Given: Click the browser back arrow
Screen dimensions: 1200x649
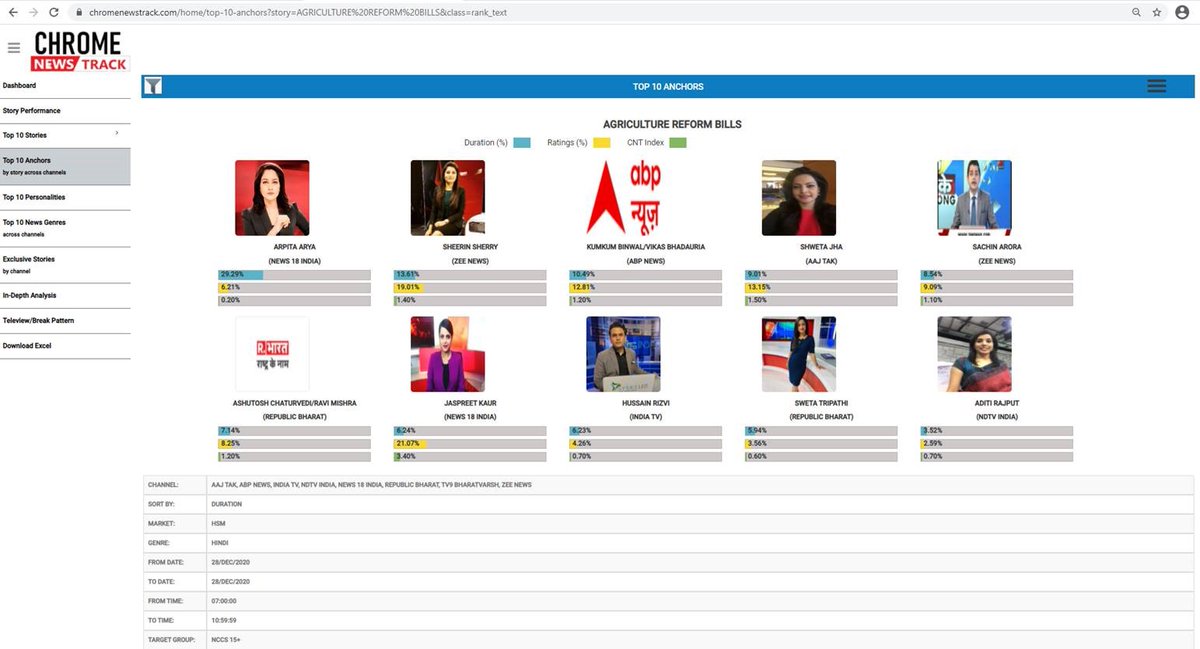Looking at the screenshot, I should point(12,12).
